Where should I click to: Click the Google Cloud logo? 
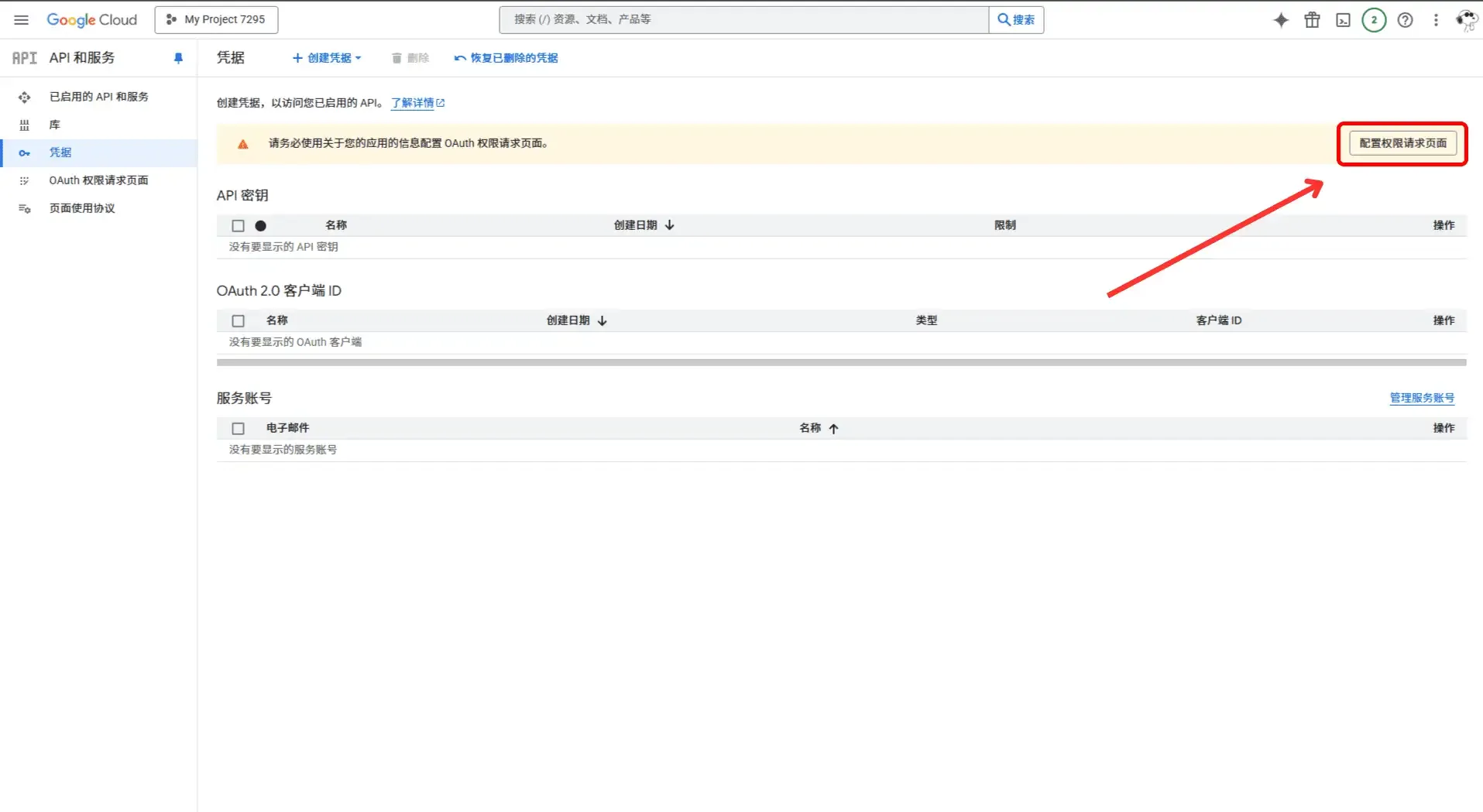point(91,20)
